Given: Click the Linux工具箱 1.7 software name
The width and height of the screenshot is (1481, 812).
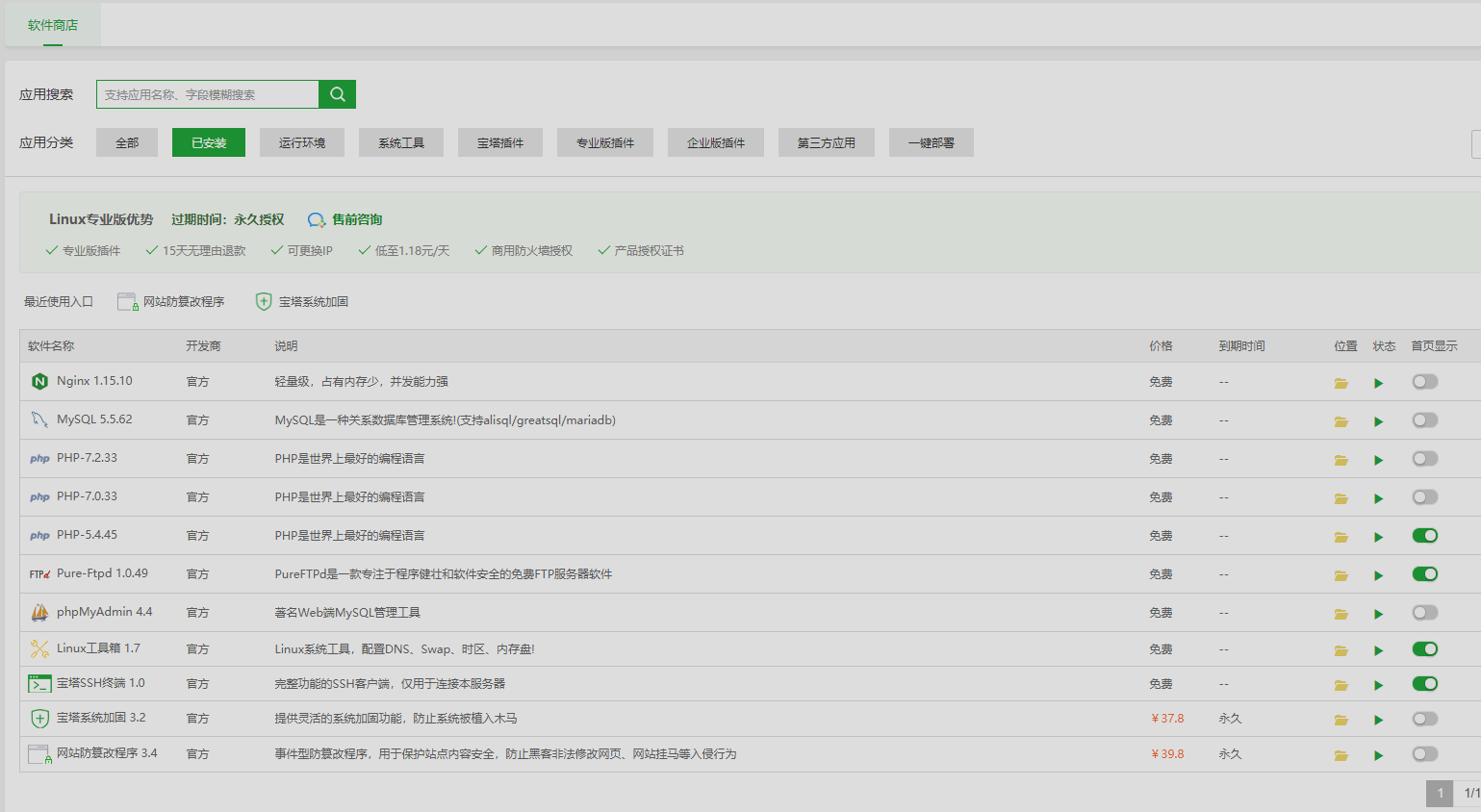Looking at the screenshot, I should [98, 648].
